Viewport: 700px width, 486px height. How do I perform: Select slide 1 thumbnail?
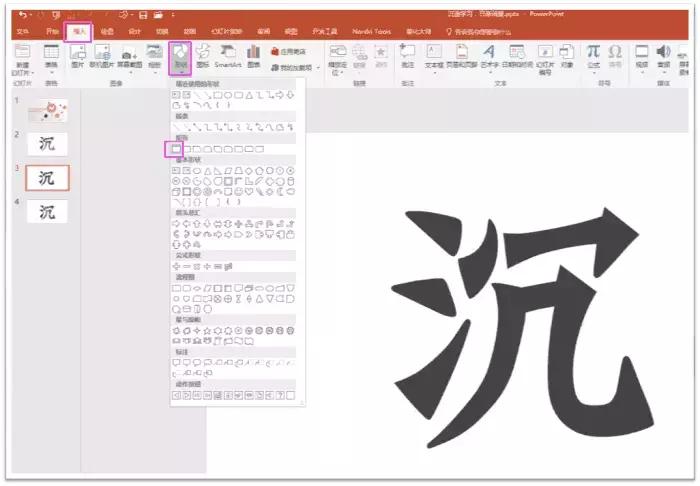(47, 111)
